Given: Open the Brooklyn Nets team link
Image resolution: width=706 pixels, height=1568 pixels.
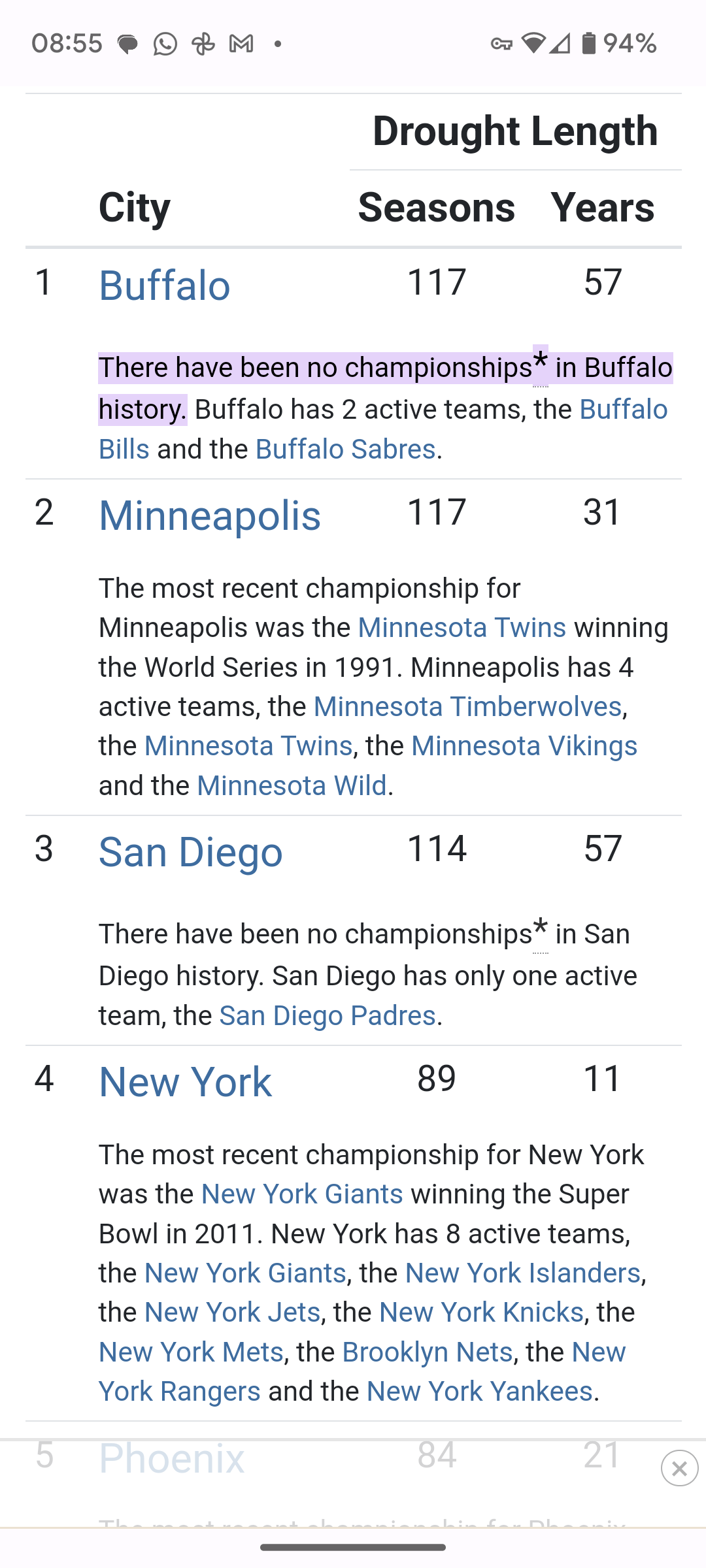Looking at the screenshot, I should [427, 1352].
